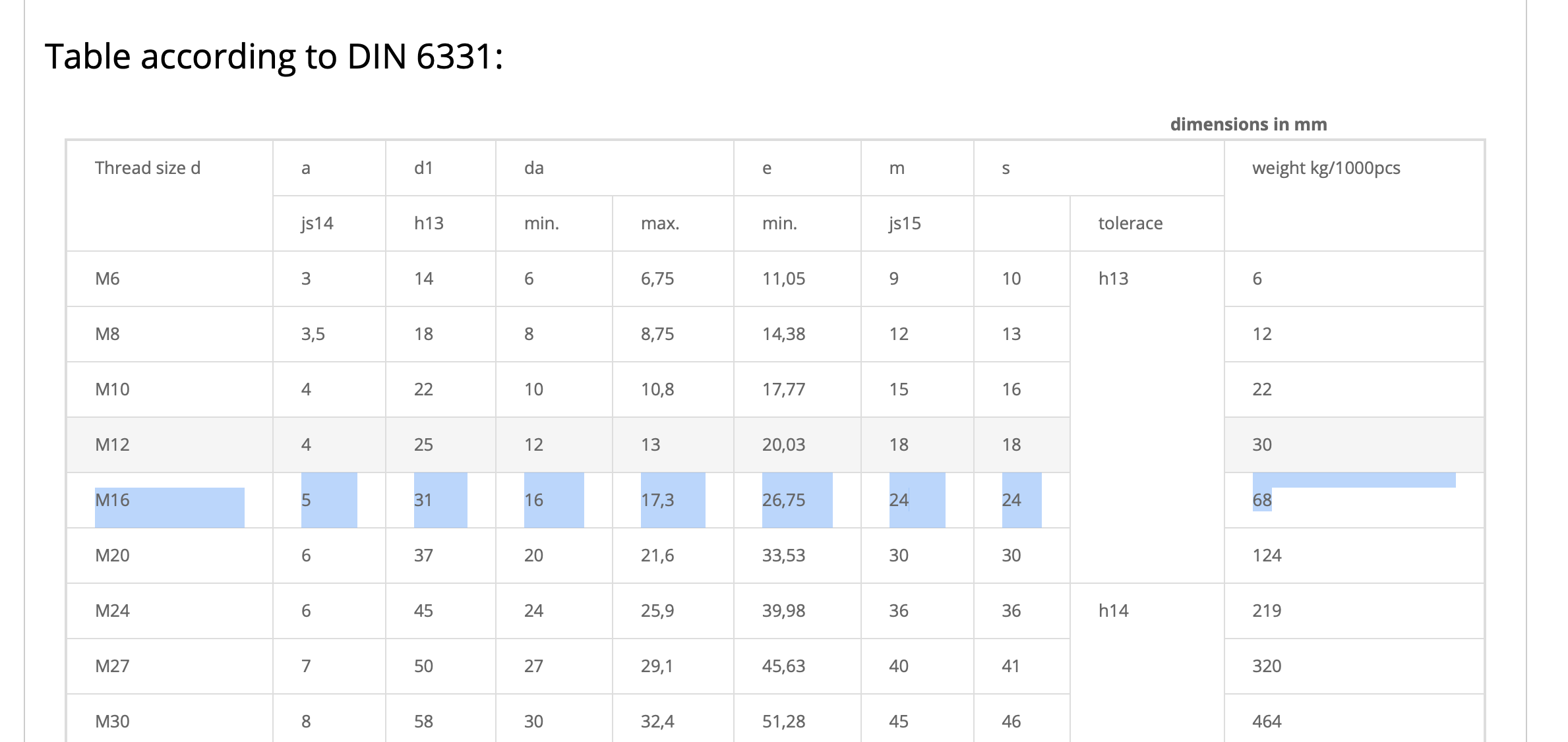The height and width of the screenshot is (742, 1568).
Task: Click the h14 tolerance cell in M24 row
Action: pyautogui.click(x=1113, y=611)
